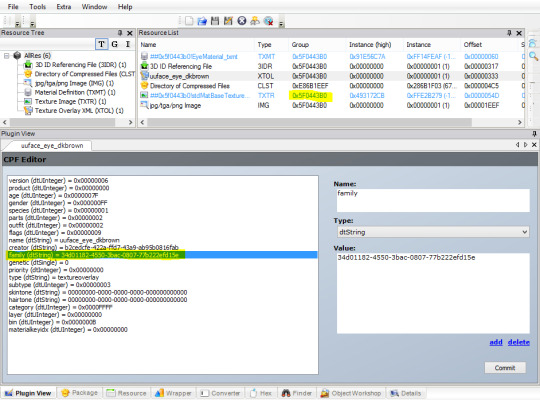
Task: Click the New package toolbar icon
Action: [189, 21]
